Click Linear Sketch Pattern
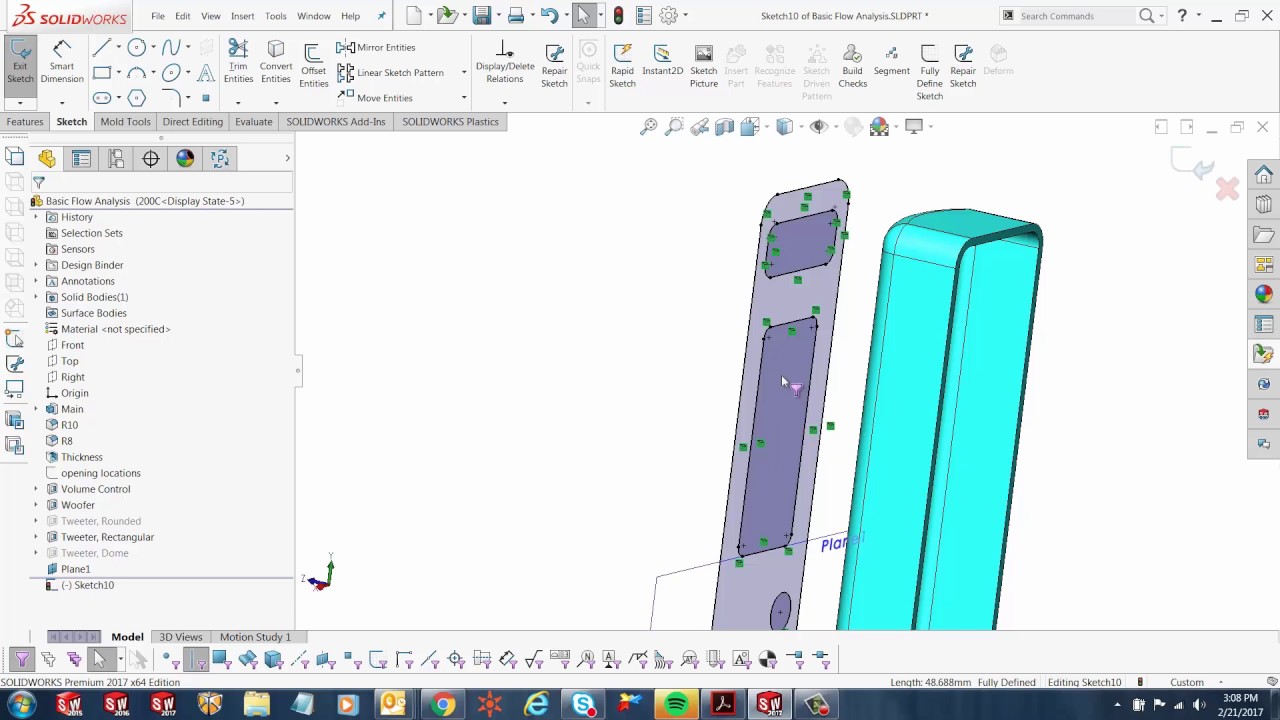This screenshot has height=720, width=1280. click(391, 72)
